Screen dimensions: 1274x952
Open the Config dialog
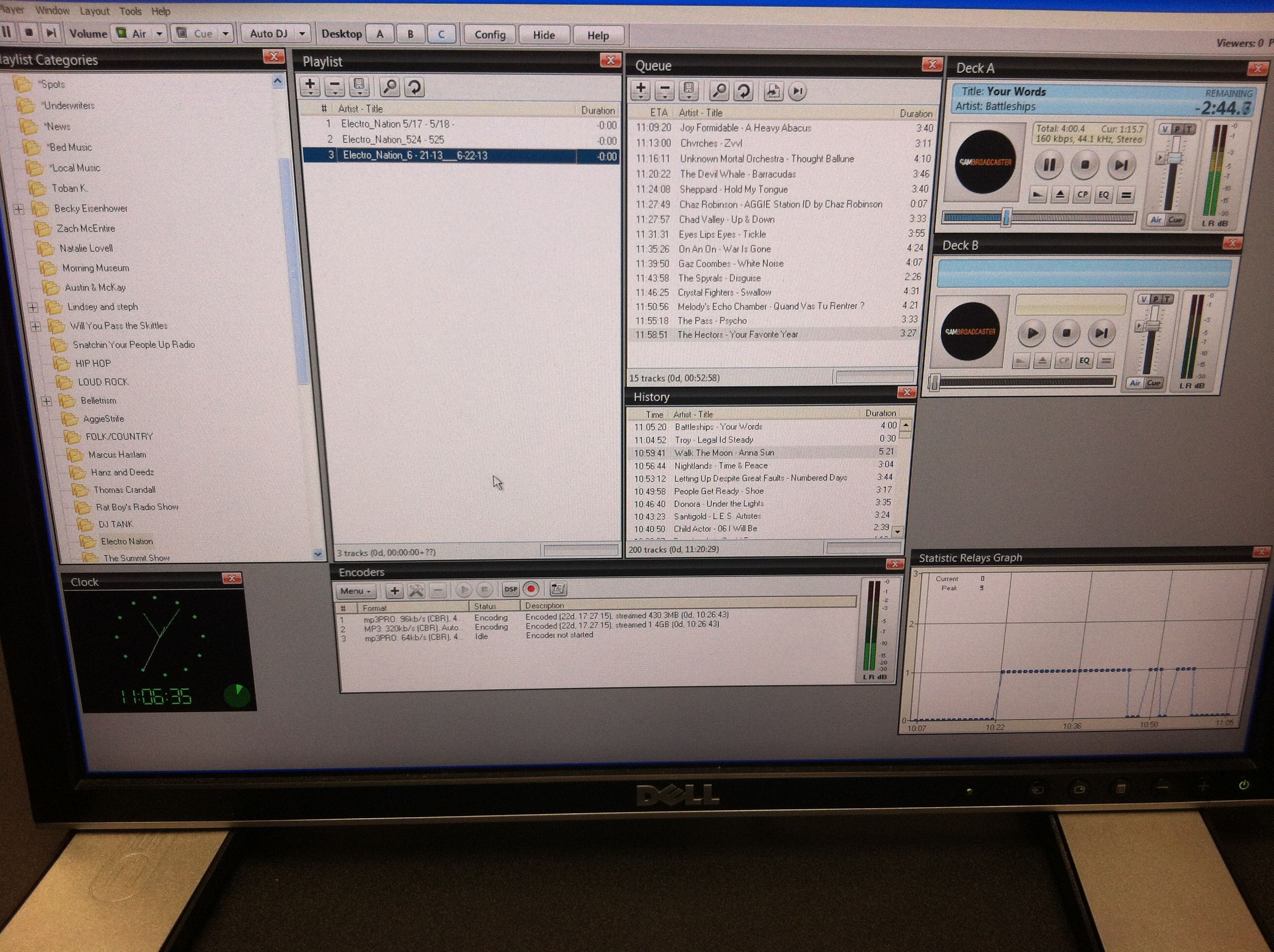click(x=489, y=35)
